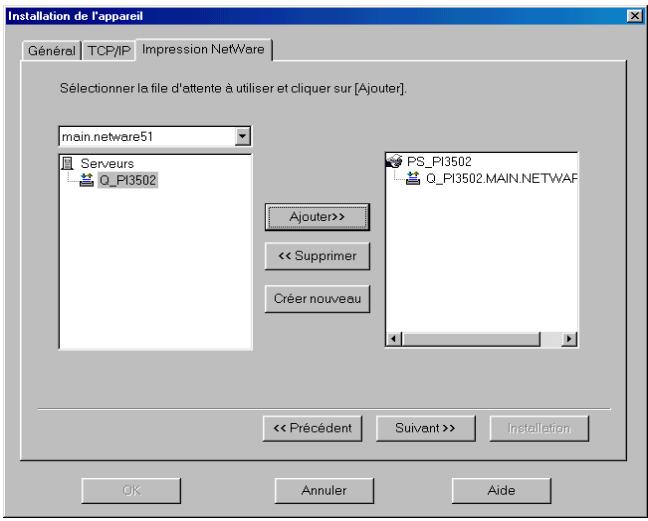
Task: Select the Serveurs tree node
Action: [107, 163]
